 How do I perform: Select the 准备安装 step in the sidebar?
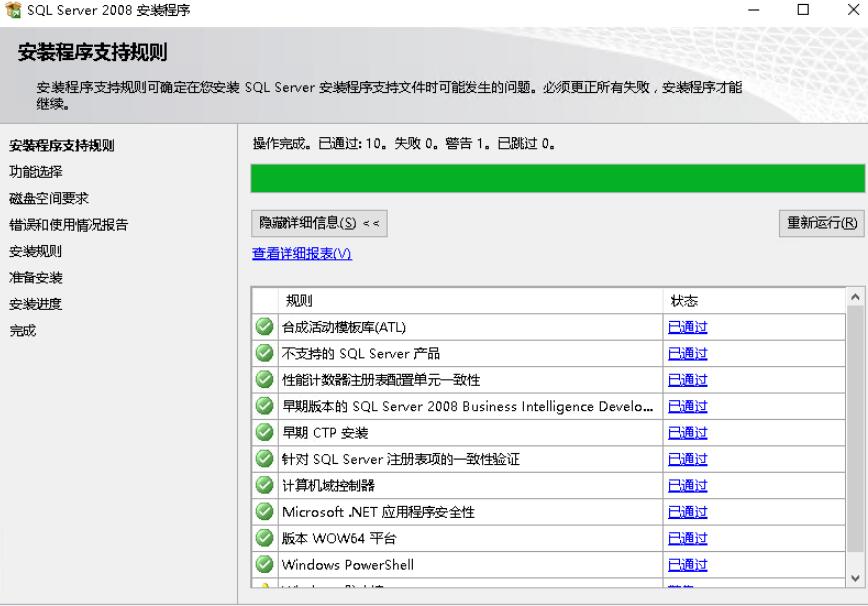[x=36, y=278]
